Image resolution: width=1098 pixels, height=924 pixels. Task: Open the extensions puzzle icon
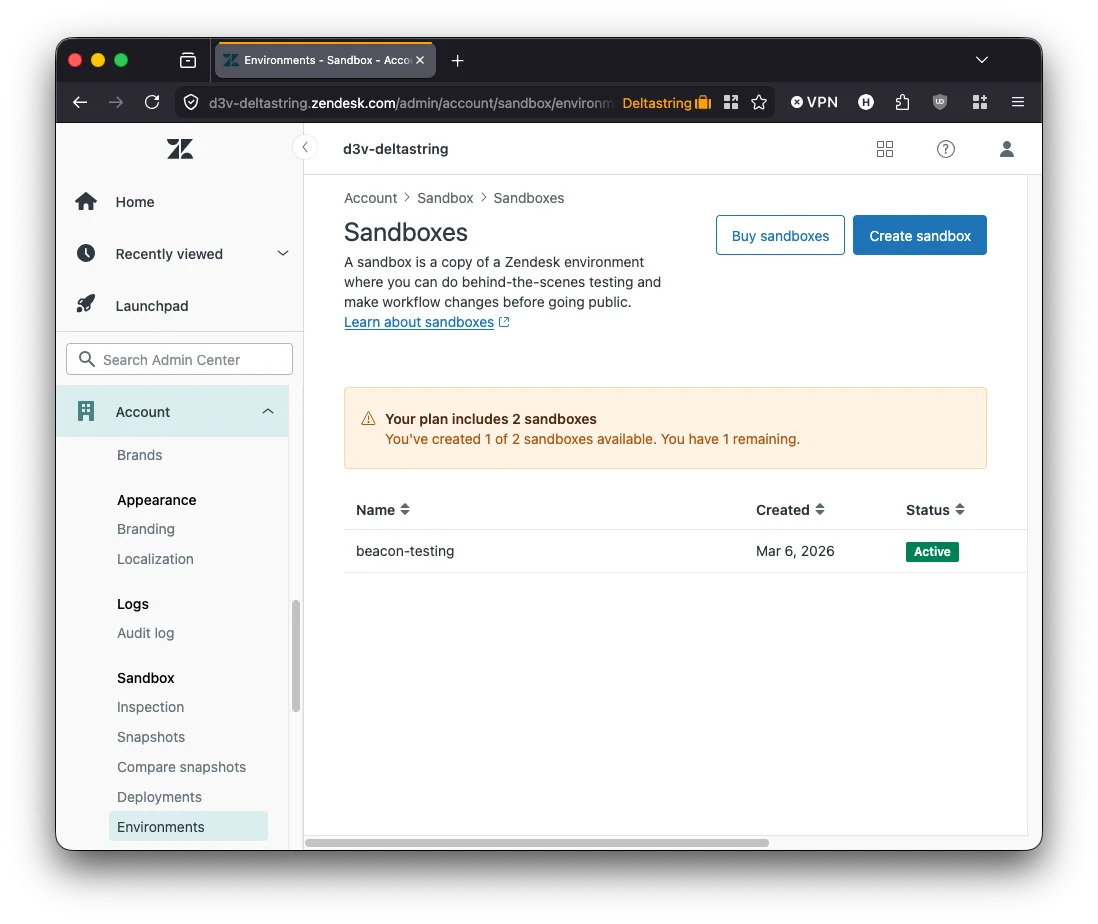[903, 102]
